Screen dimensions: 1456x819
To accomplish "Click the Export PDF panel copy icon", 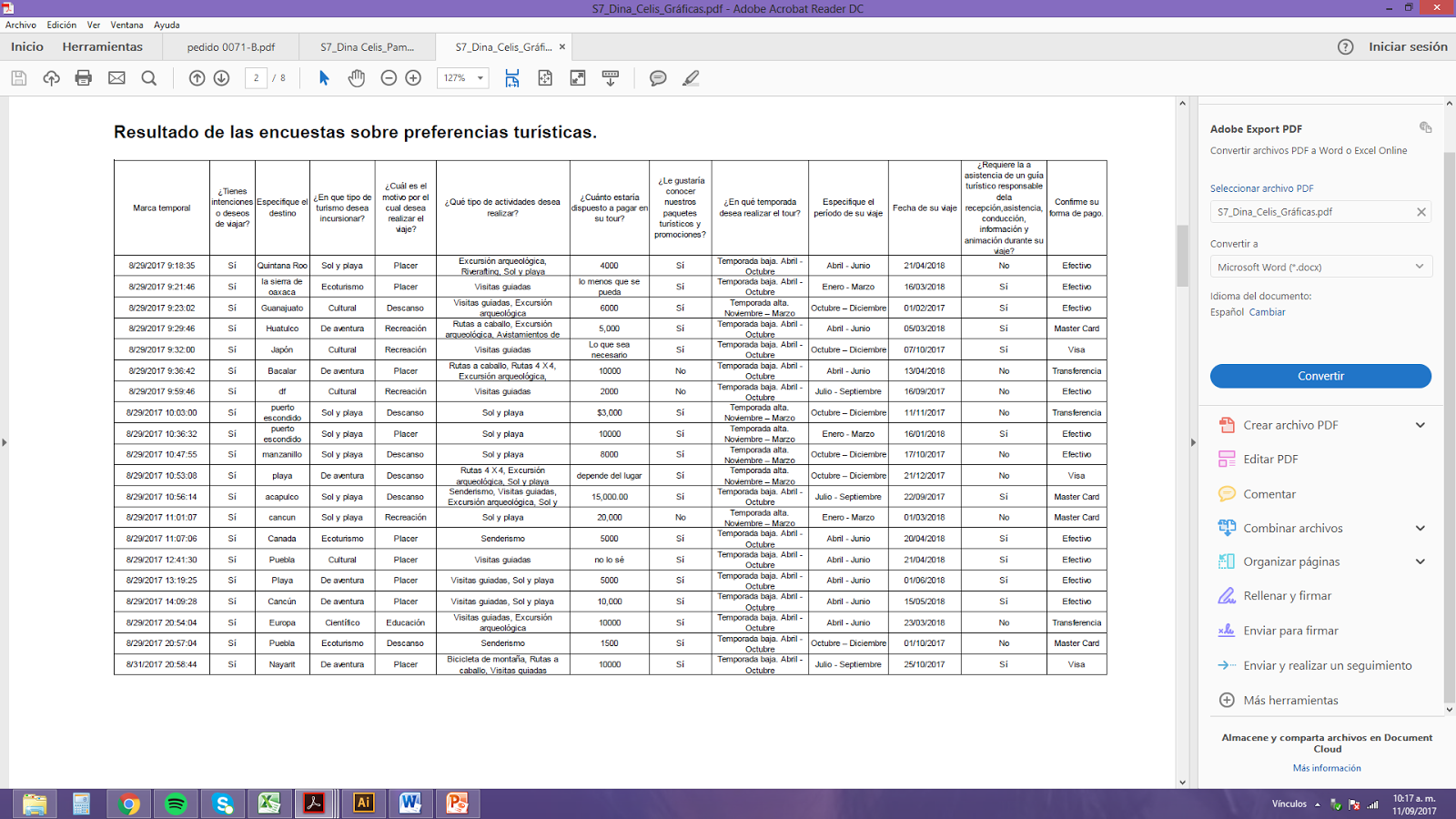I will (x=1425, y=127).
